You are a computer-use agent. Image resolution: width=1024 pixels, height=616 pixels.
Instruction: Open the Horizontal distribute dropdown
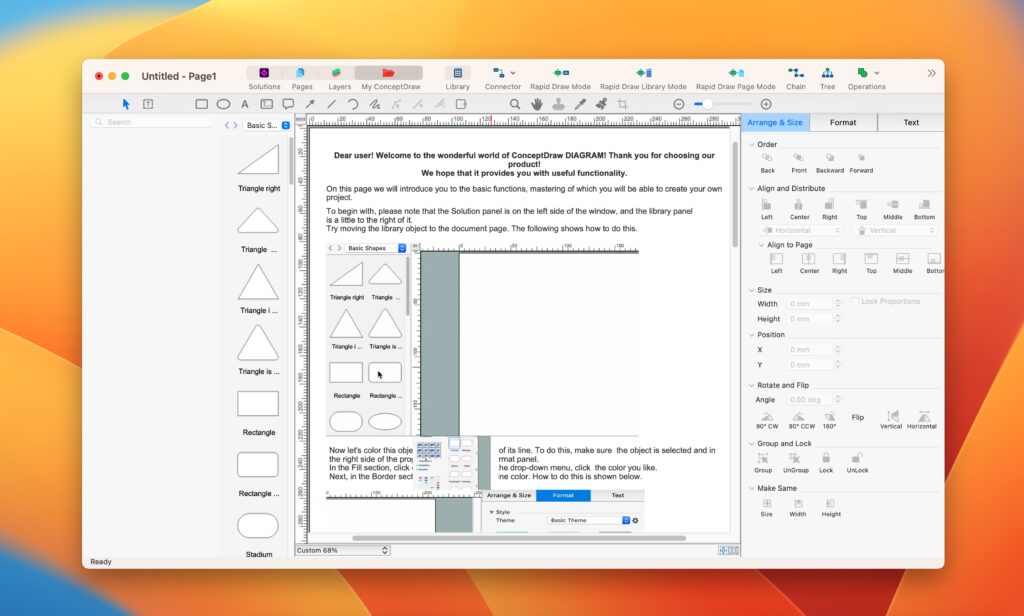[x=836, y=230]
